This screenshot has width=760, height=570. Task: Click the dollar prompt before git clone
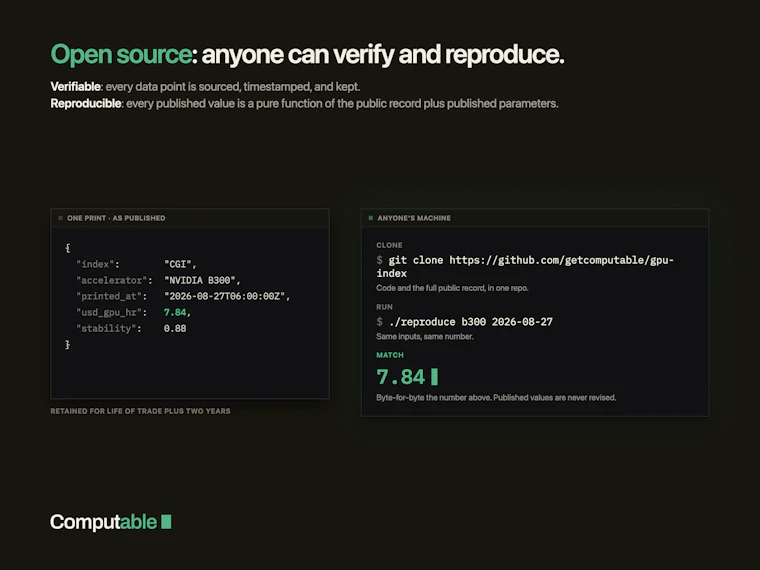click(380, 260)
